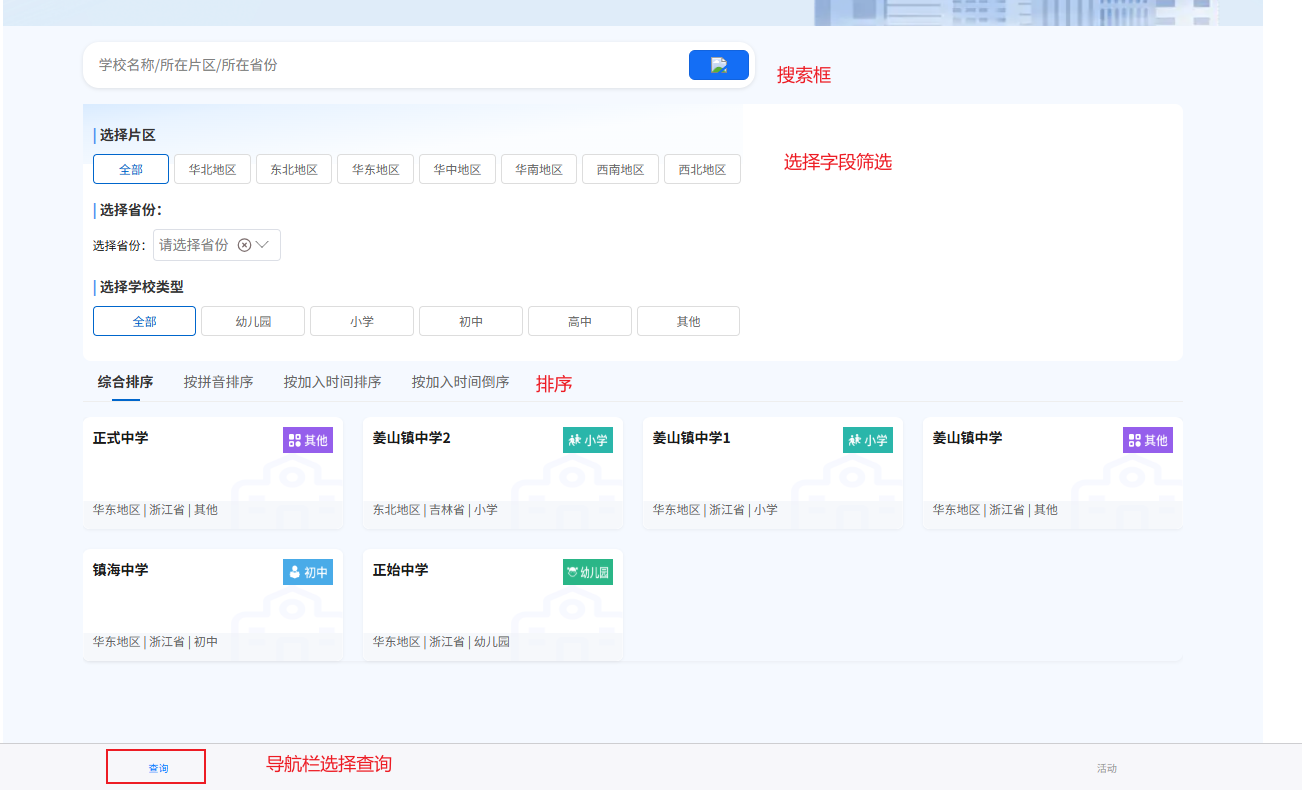This screenshot has width=1302, height=790.
Task: Filter school type by 高中
Action: (579, 322)
